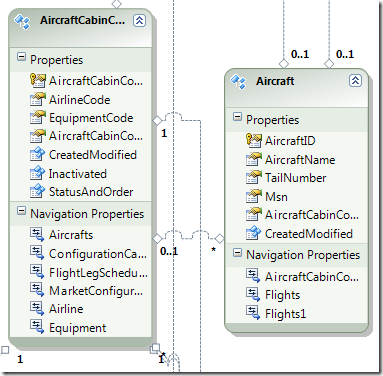Click navigation icon beside Aircrafts

pos(37,234)
